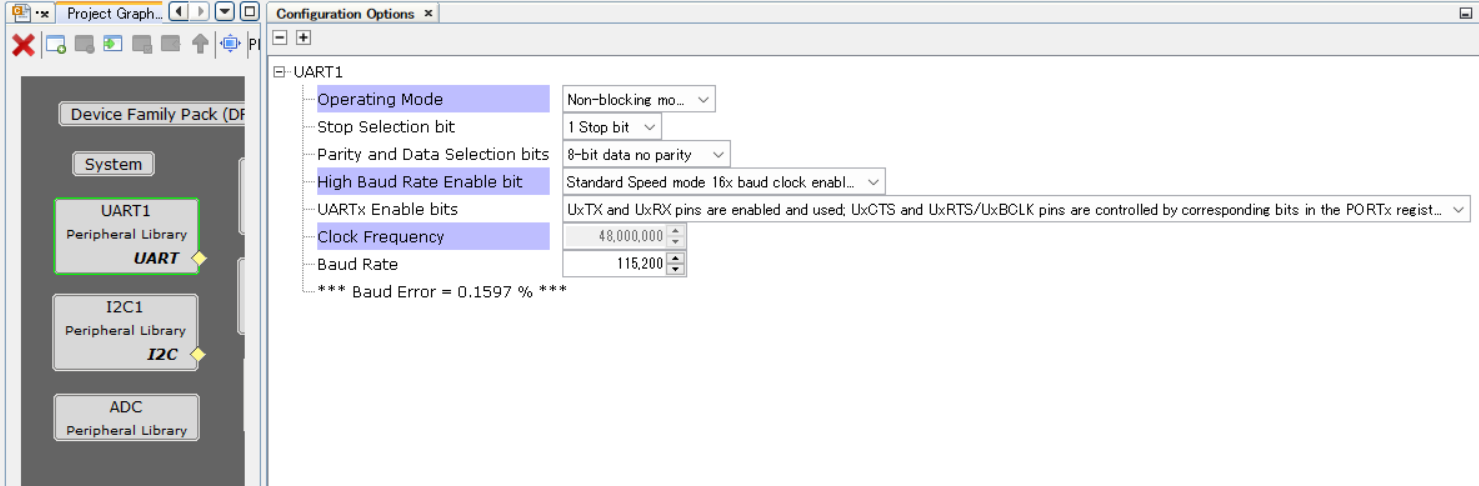Click the Baud Rate input field
Screen dimensions: 1479x486
615,264
